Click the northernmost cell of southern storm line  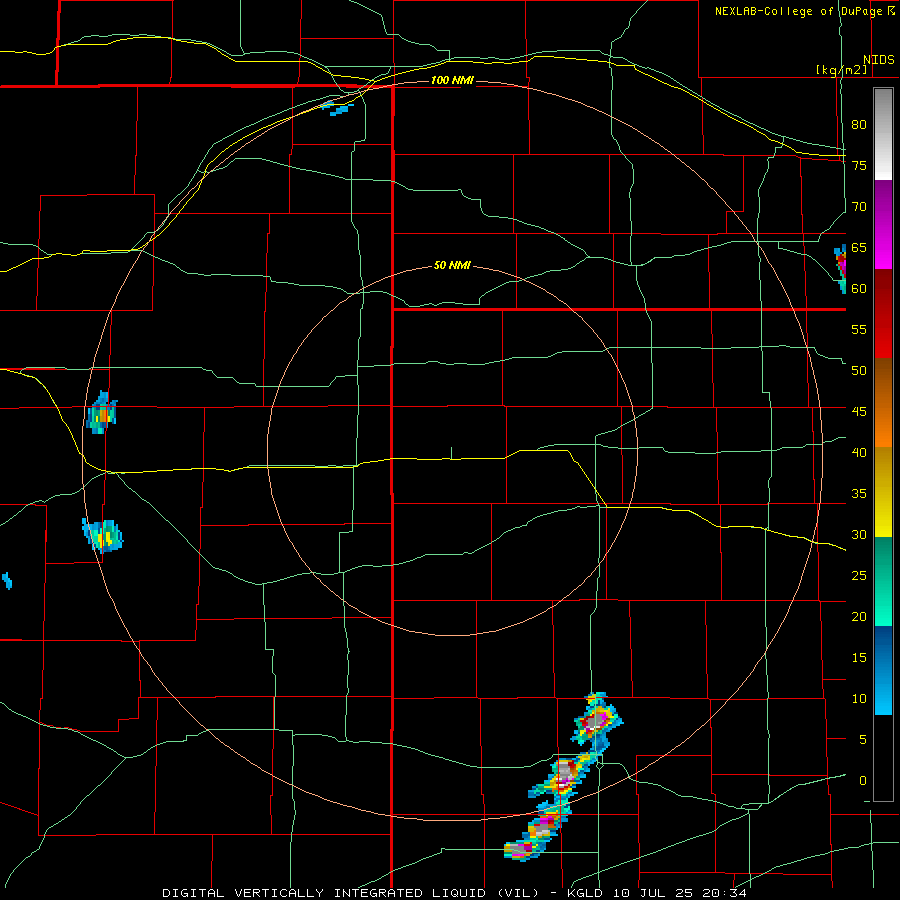[x=598, y=720]
